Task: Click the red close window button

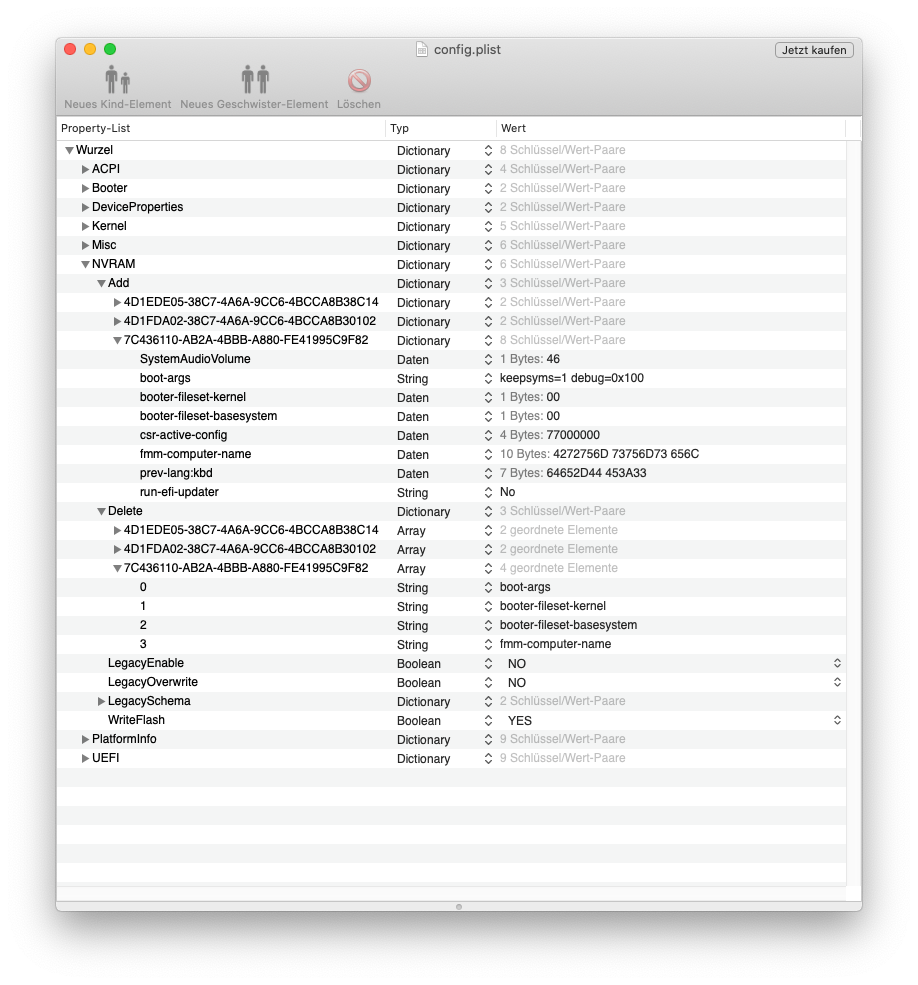Action: 70,50
